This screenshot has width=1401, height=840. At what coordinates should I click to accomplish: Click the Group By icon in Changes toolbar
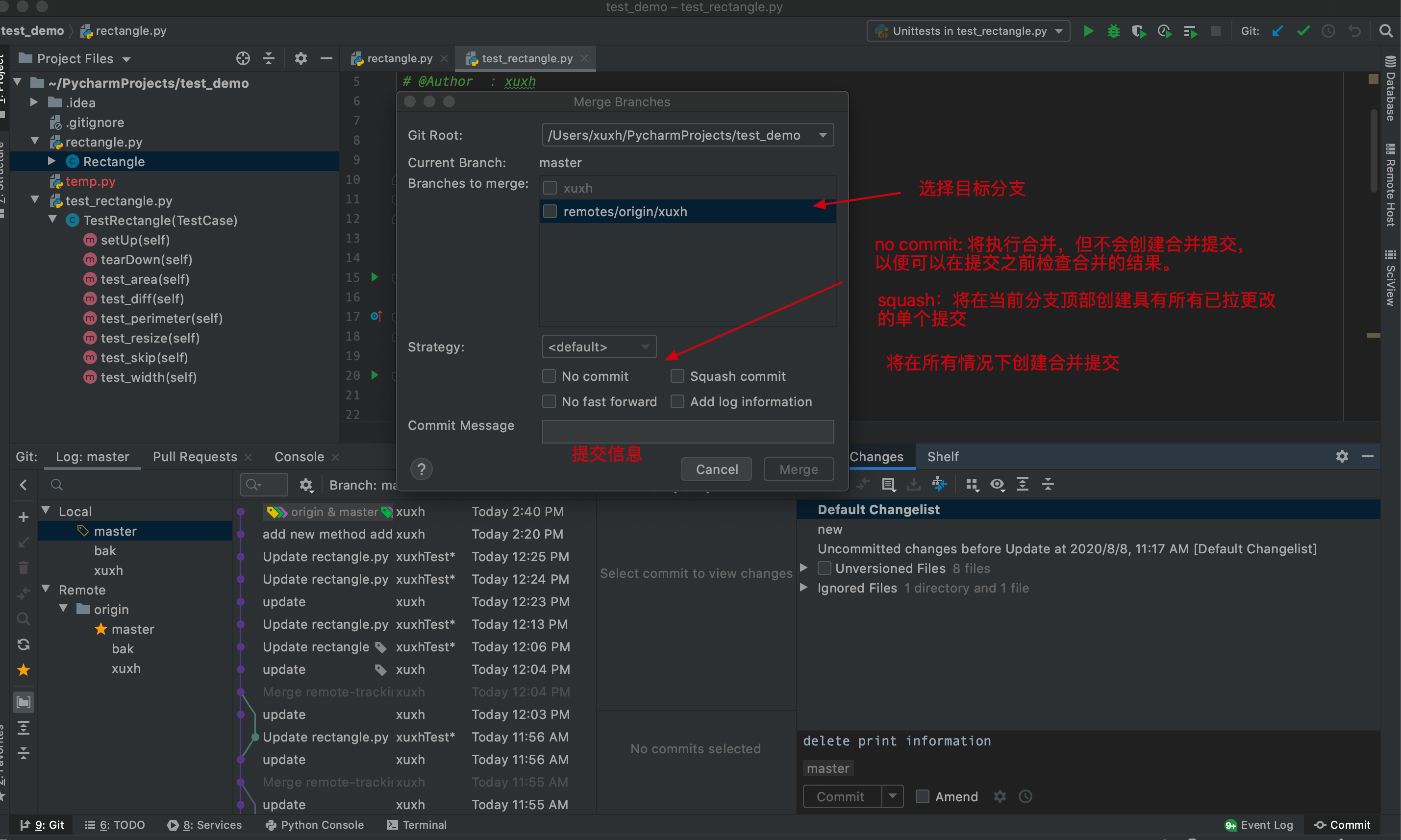pos(972,485)
